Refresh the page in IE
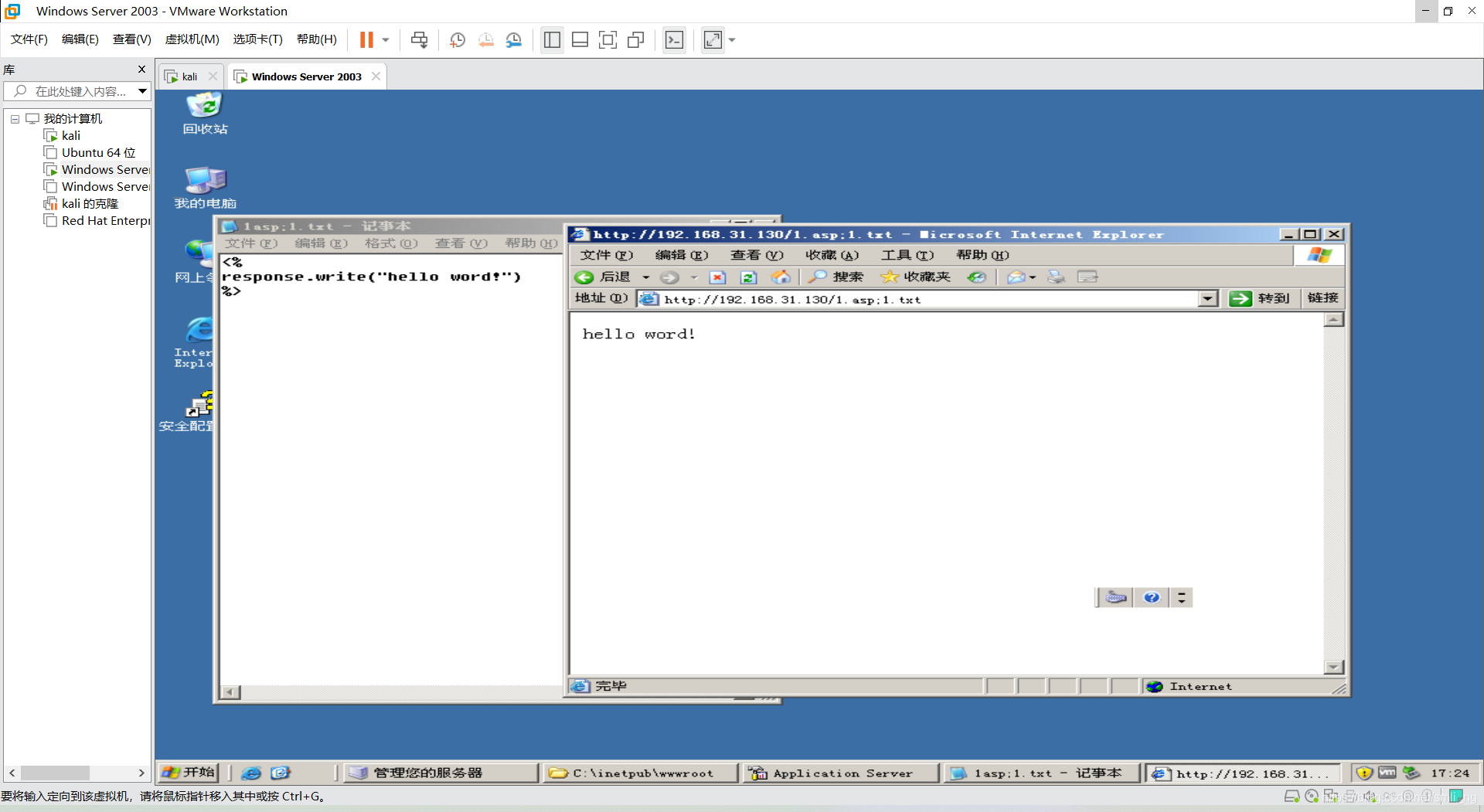The width and height of the screenshot is (1484, 812). pyautogui.click(x=748, y=277)
